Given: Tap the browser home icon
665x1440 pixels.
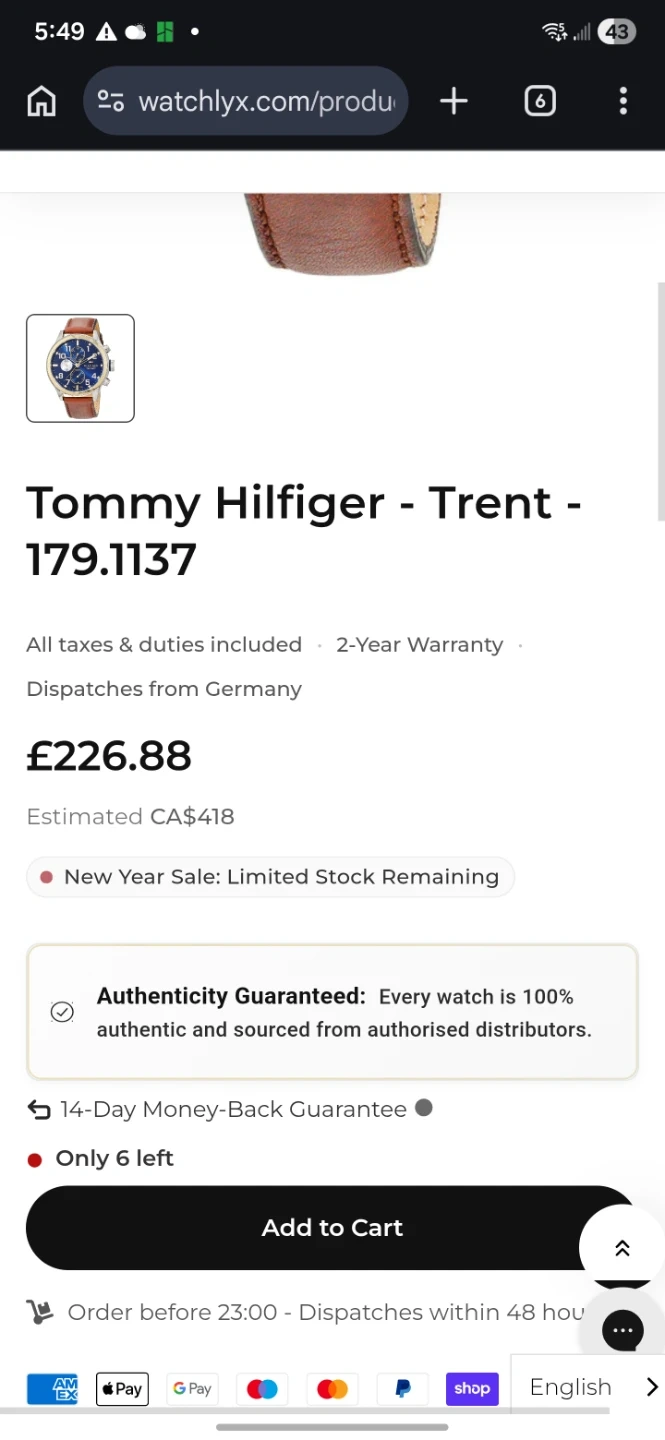Looking at the screenshot, I should (x=41, y=101).
